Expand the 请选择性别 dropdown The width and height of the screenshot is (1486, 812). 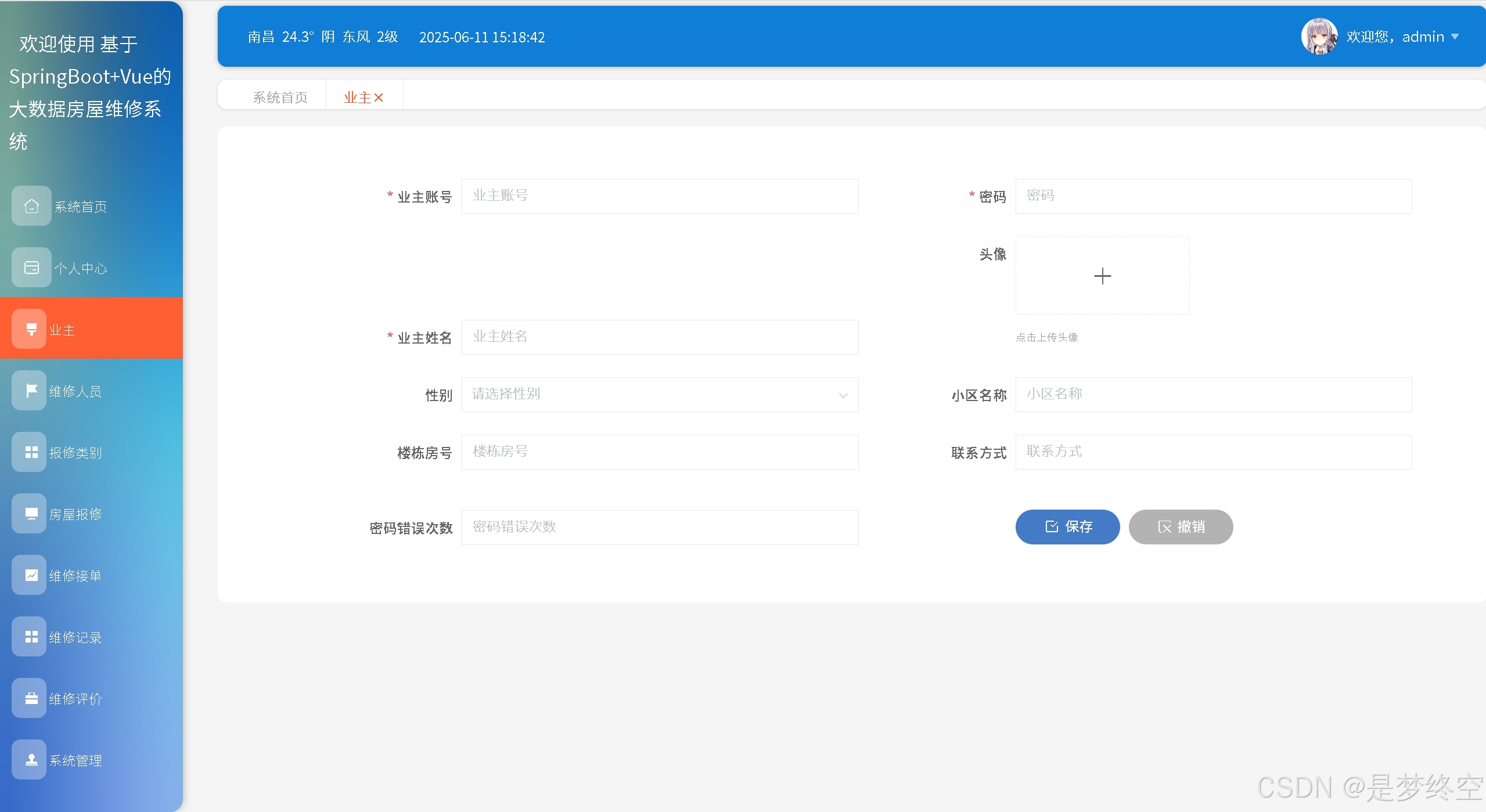[x=660, y=395]
